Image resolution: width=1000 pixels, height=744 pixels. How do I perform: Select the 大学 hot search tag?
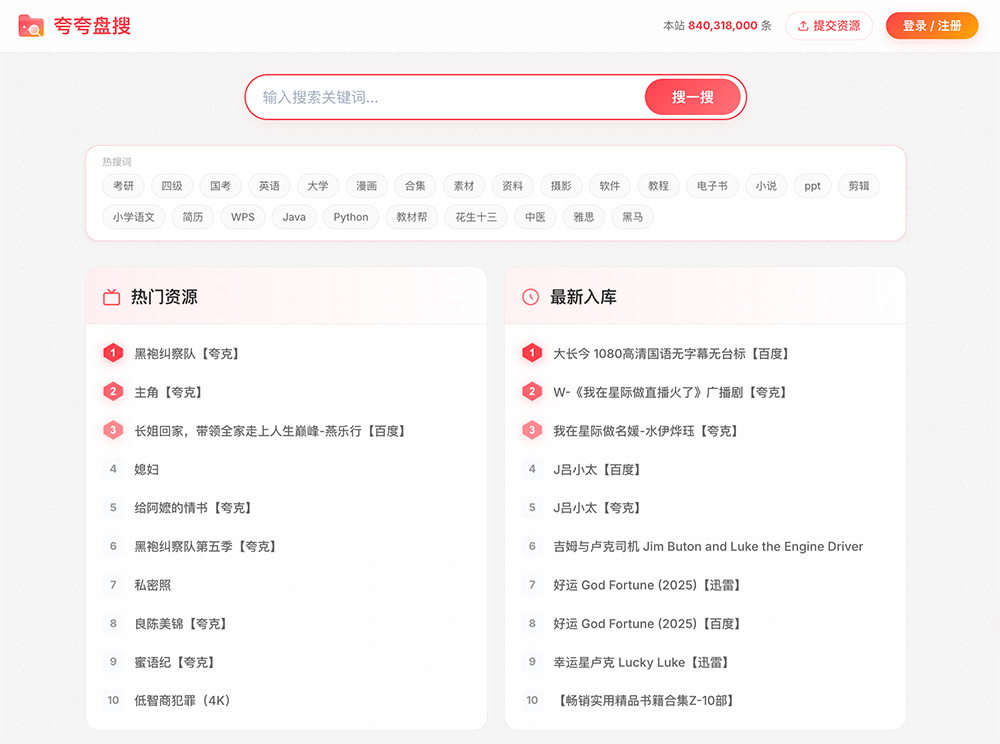[x=318, y=186]
